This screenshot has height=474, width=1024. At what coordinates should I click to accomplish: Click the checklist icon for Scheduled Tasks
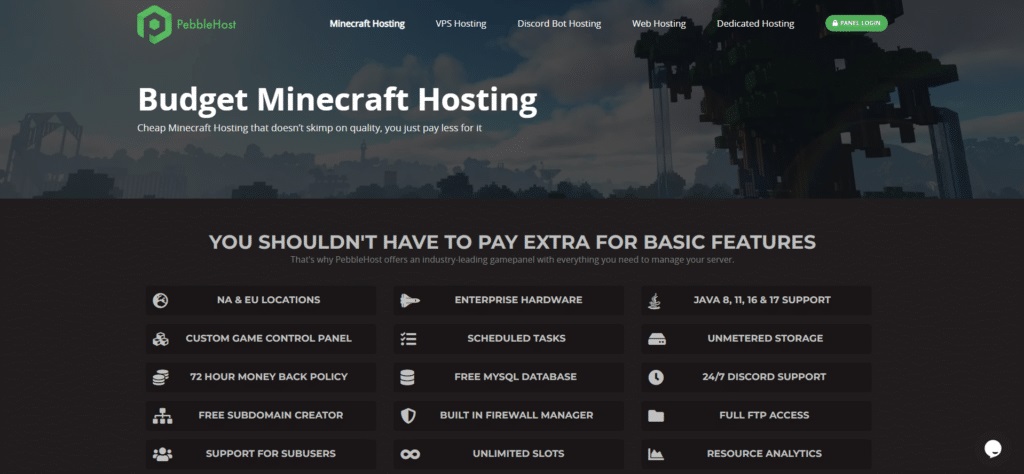pos(408,339)
